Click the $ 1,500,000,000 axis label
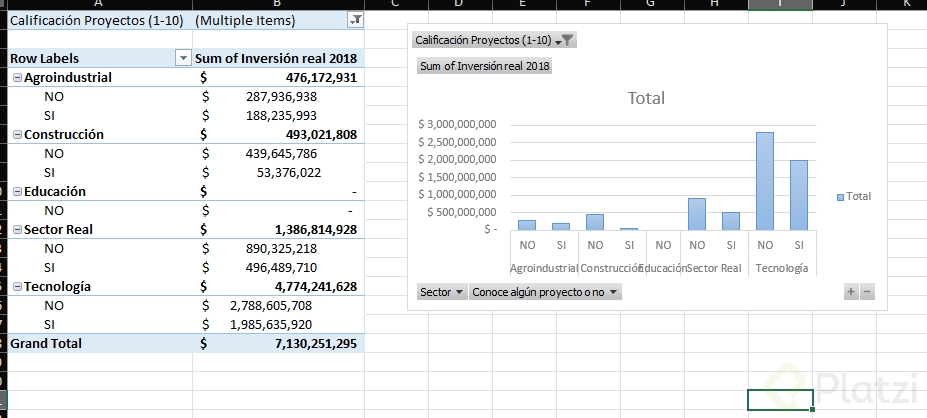The width and height of the screenshot is (927, 418). pos(457,177)
